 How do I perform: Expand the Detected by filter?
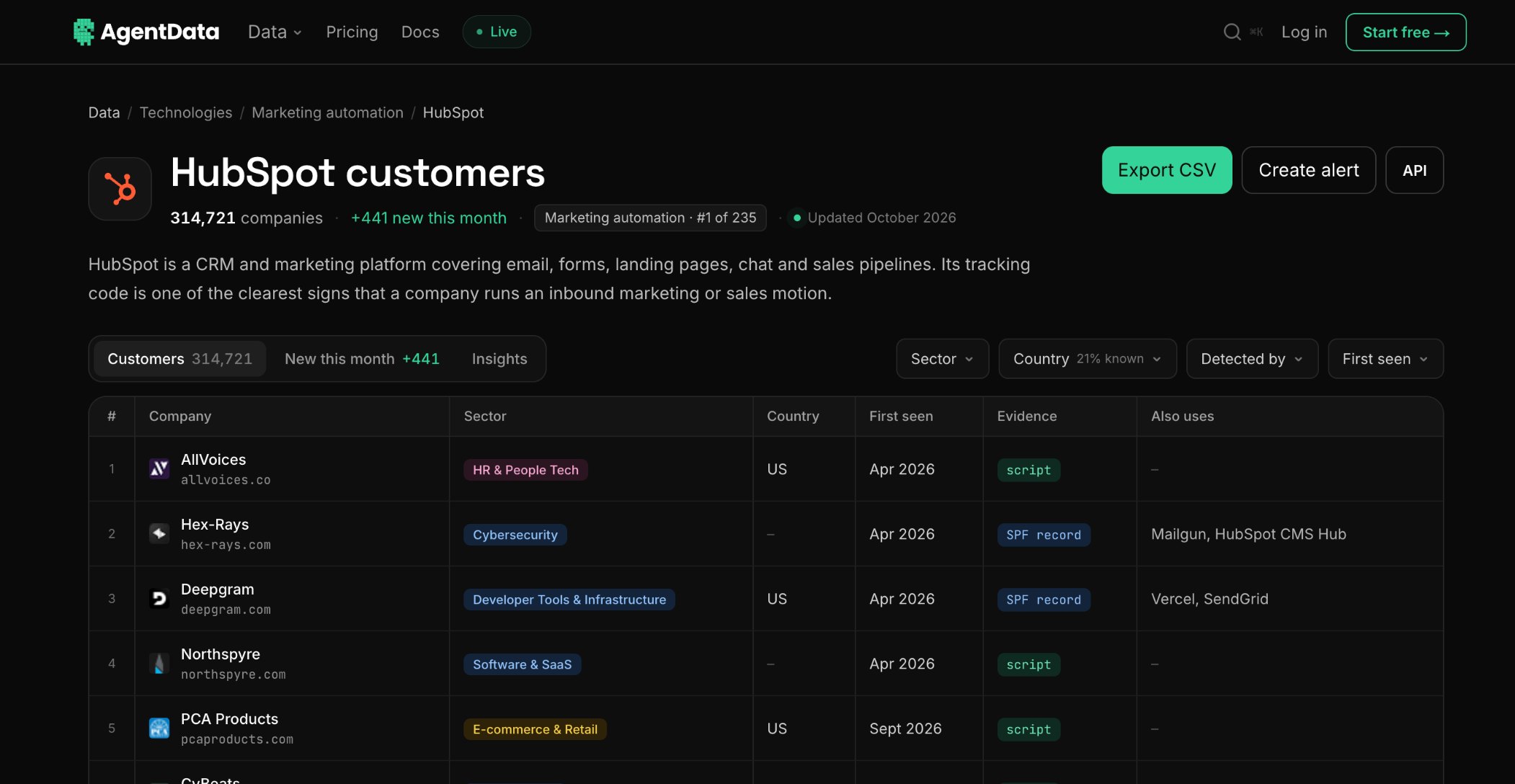(x=1252, y=359)
